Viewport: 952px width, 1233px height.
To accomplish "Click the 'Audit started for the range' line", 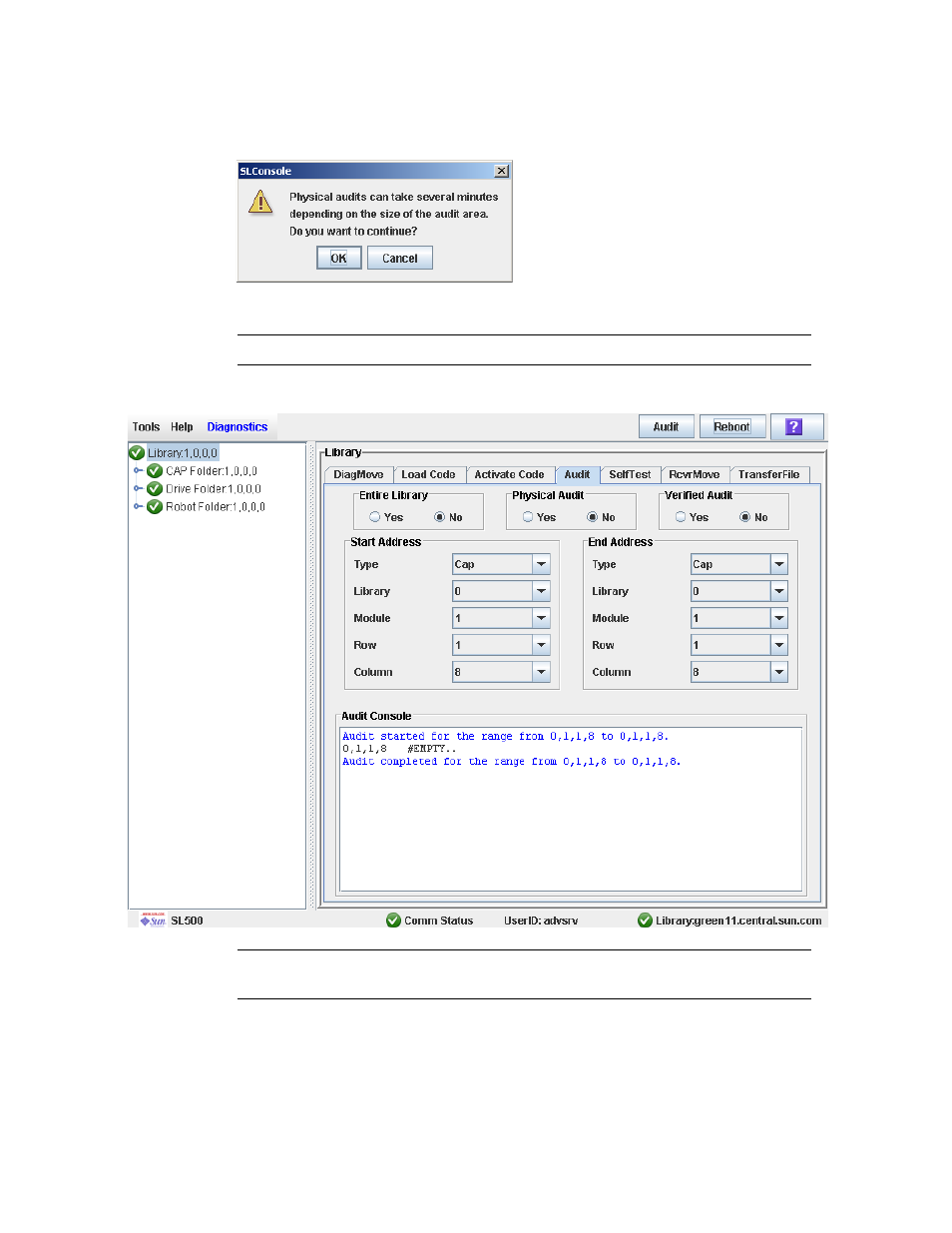I will click(506, 737).
